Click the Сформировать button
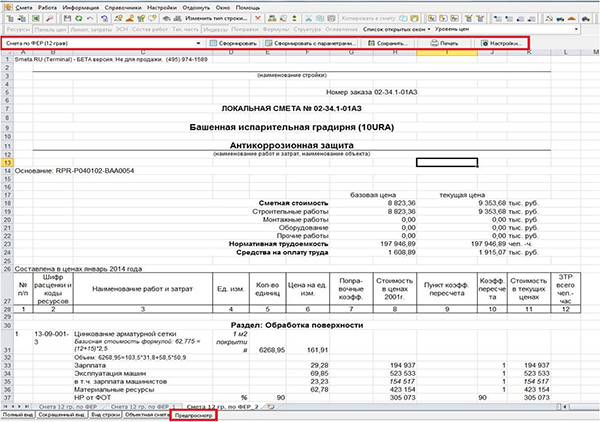Image resolution: width=600 pixels, height=422 pixels. click(233, 43)
